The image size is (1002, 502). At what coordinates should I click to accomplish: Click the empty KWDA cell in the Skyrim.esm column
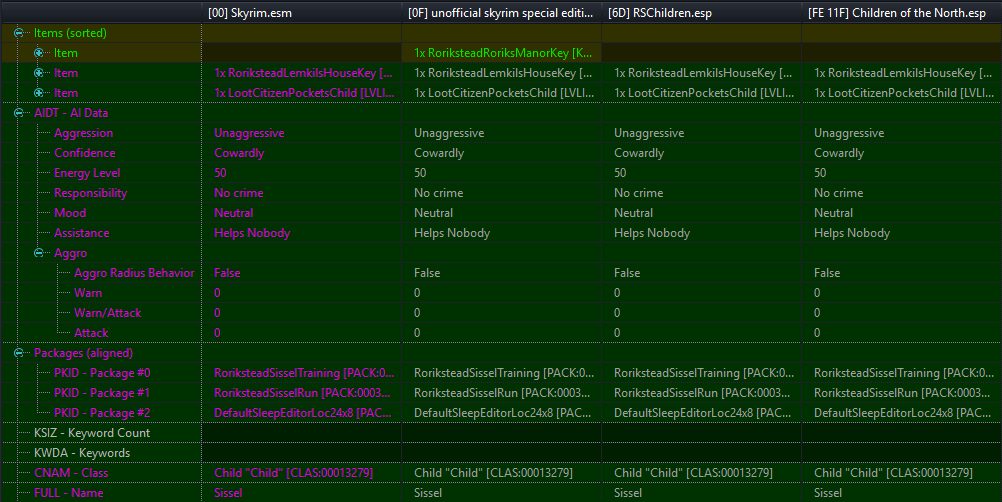302,453
